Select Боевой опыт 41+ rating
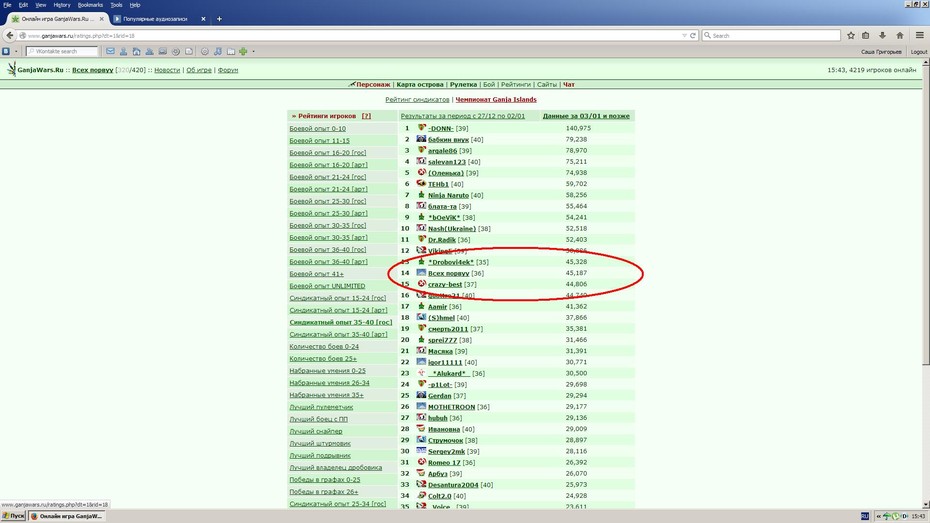930x523 pixels. coord(316,274)
